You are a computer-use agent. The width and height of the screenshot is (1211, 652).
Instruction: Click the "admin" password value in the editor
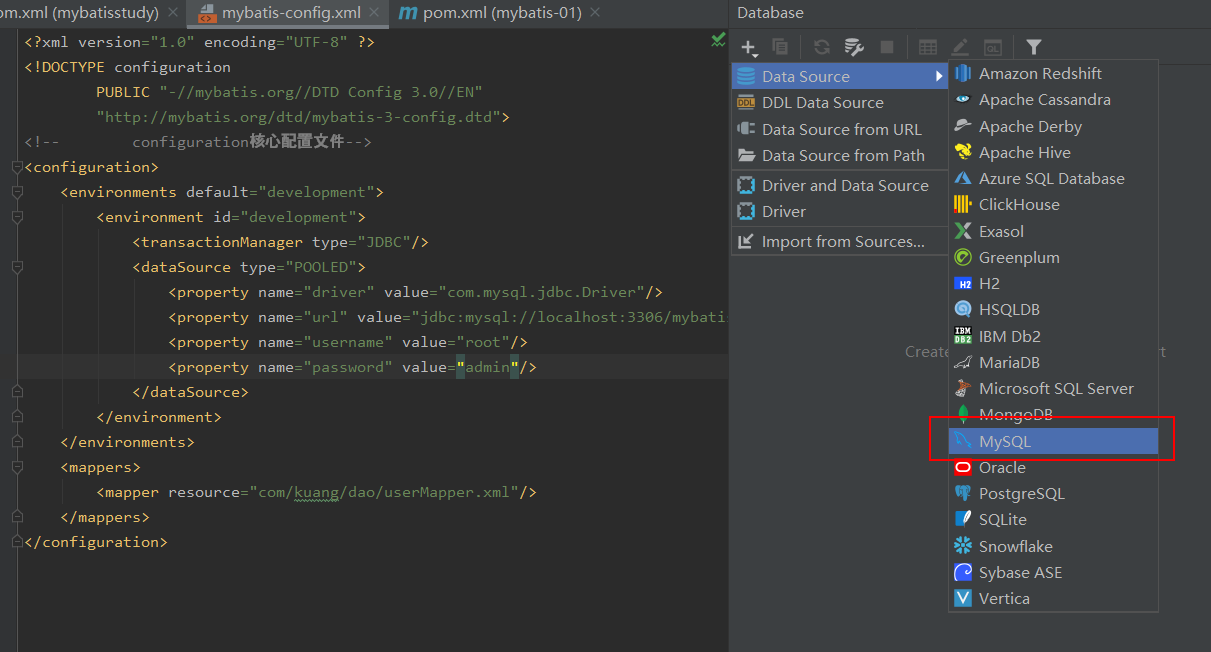(488, 367)
